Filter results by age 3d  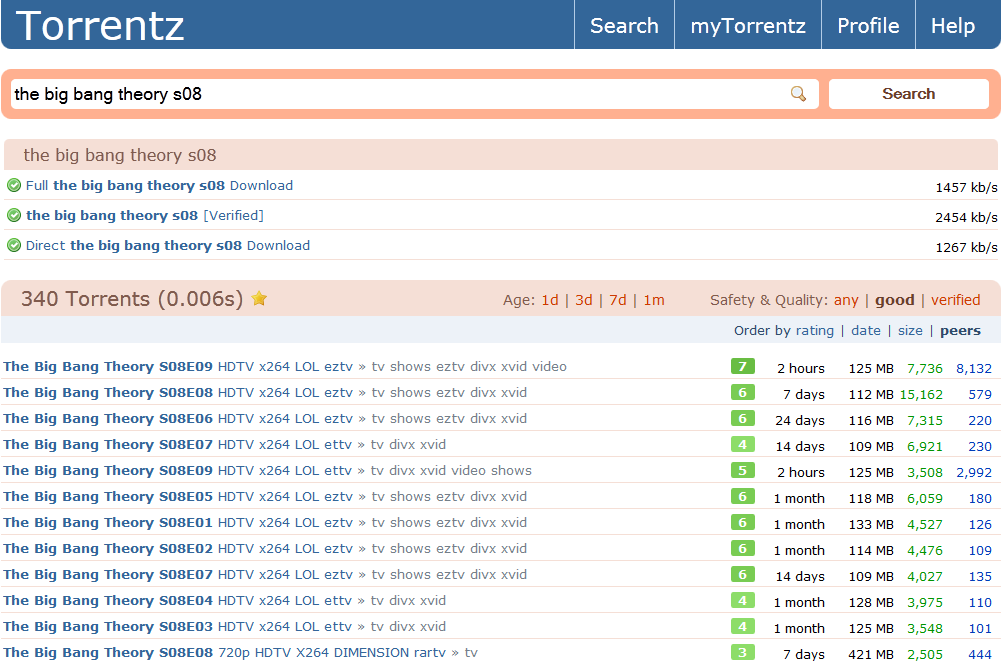[x=583, y=300]
